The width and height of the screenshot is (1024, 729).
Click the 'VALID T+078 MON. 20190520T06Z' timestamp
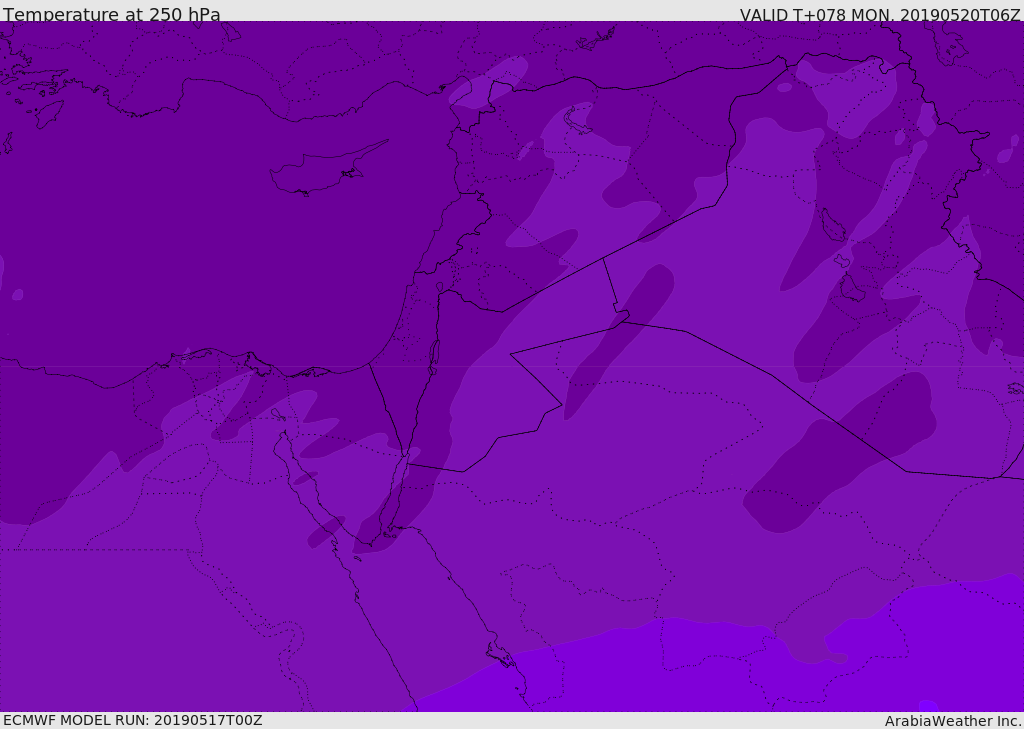[880, 15]
